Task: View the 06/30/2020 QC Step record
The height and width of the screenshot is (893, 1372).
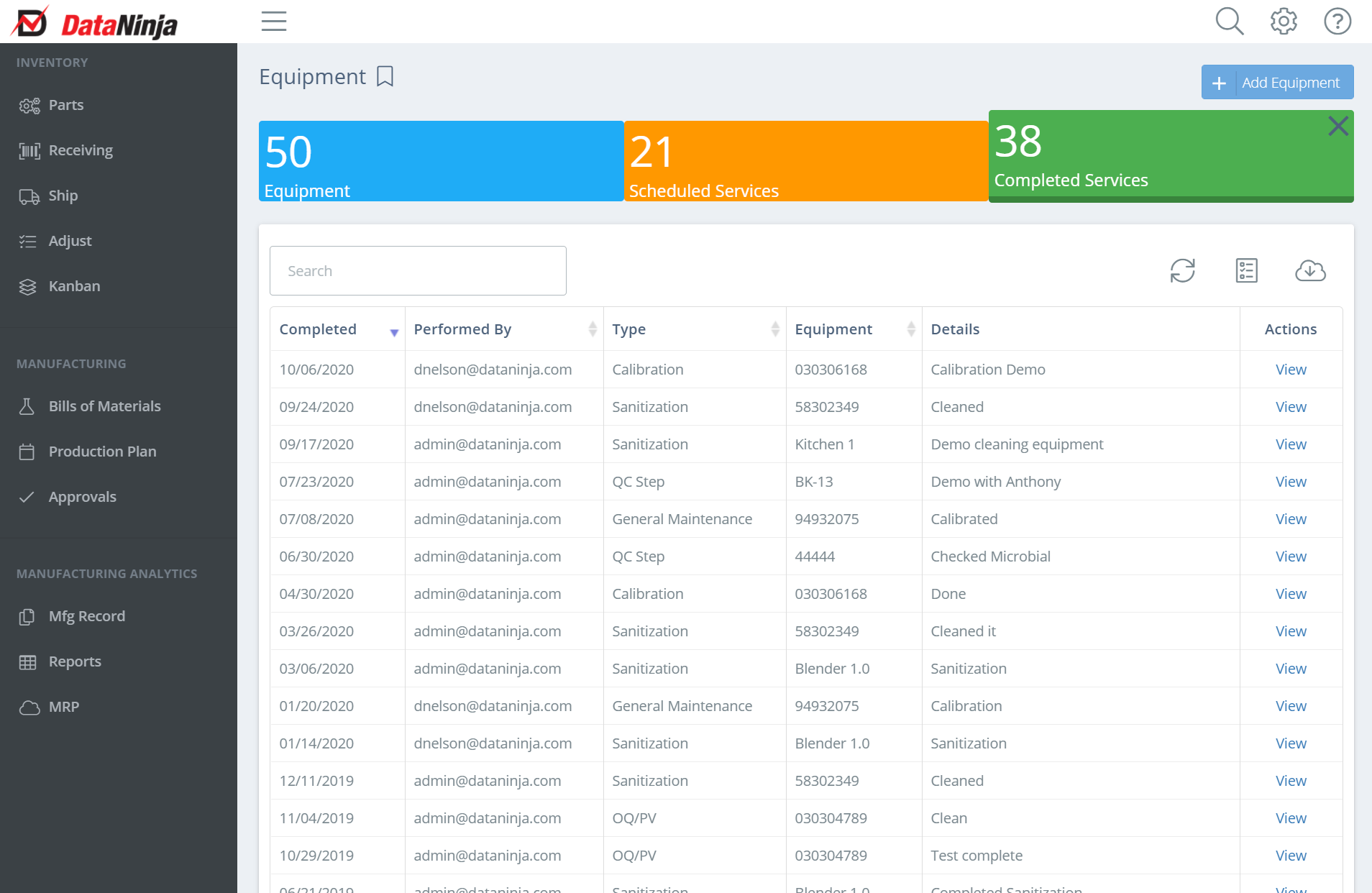Action: pos(1291,557)
